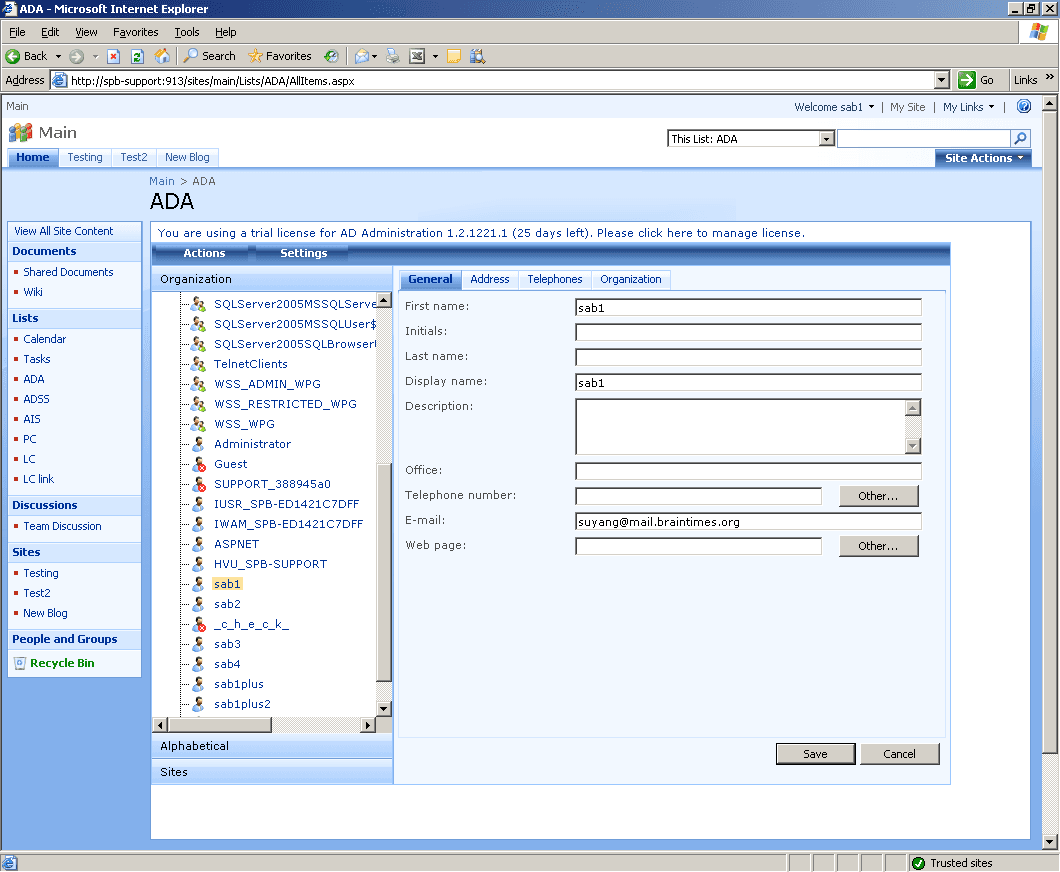The width and height of the screenshot is (1060, 872).
Task: Click the trial license notice link
Action: pos(481,233)
